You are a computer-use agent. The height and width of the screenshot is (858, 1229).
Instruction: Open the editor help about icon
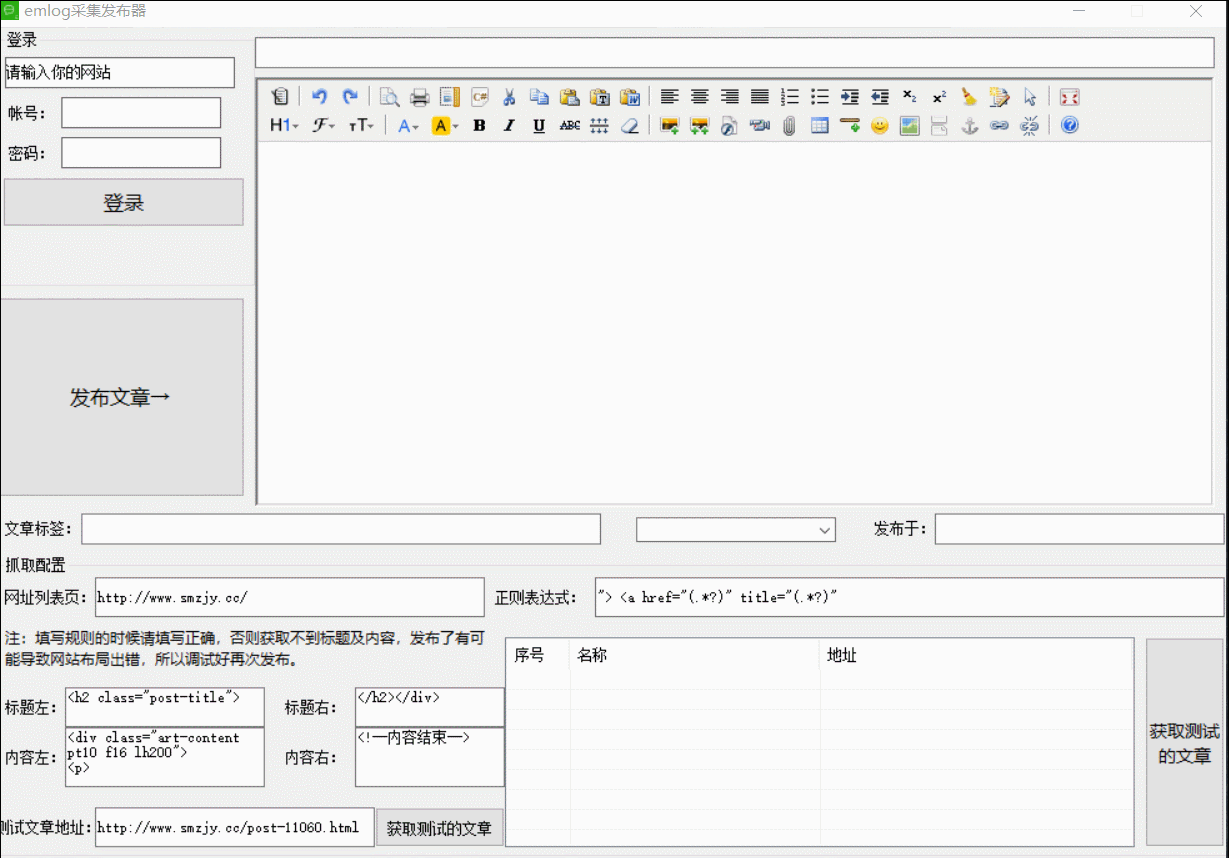[1070, 126]
